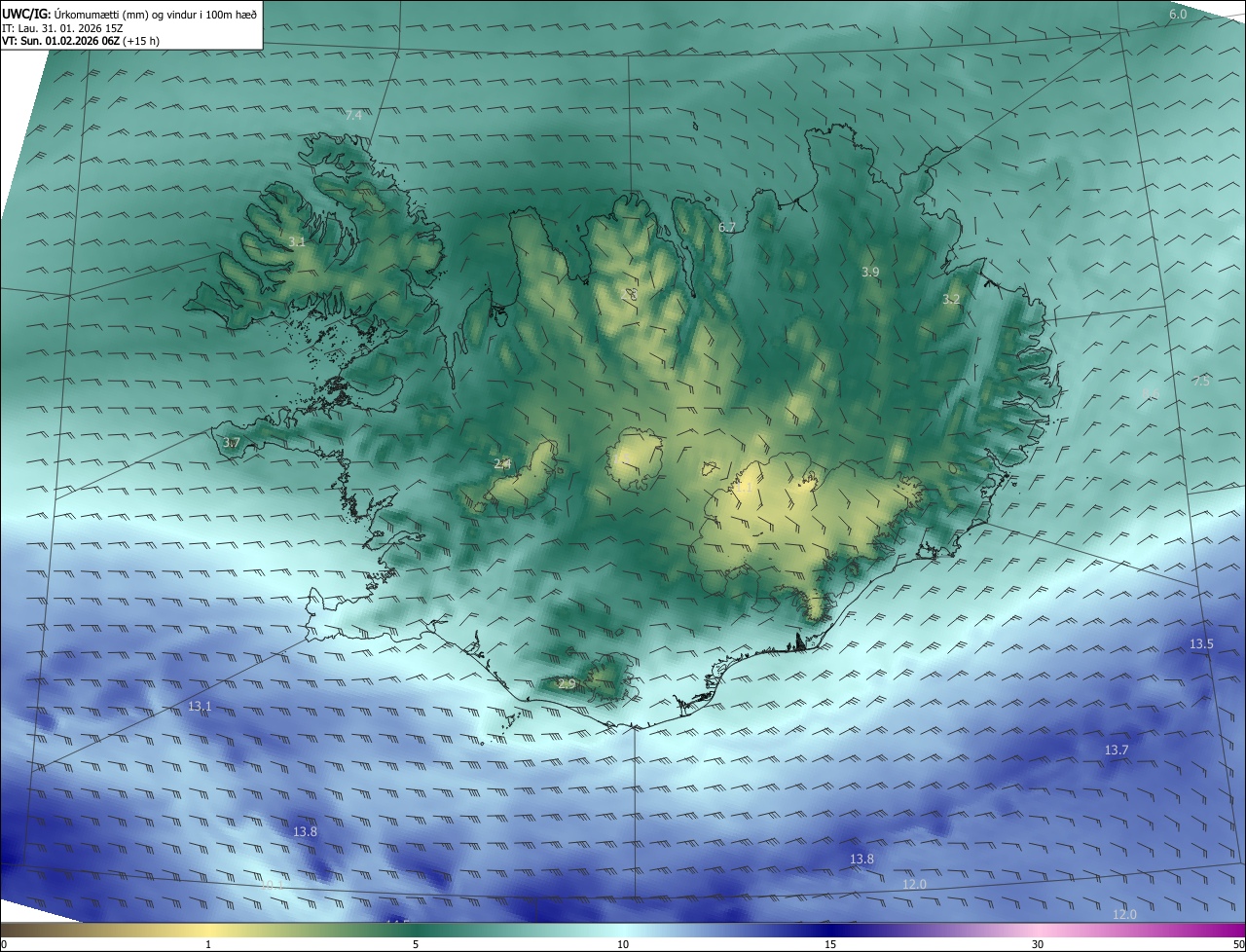Click the faint 8.6 map value label

tap(1150, 394)
